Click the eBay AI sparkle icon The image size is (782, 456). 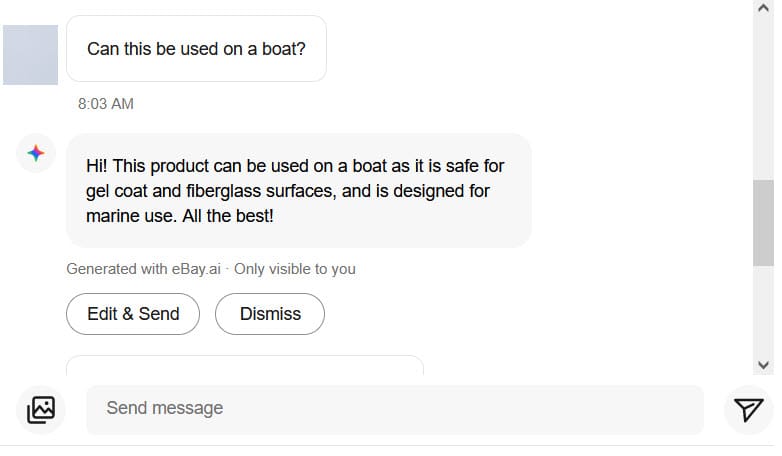point(35,153)
